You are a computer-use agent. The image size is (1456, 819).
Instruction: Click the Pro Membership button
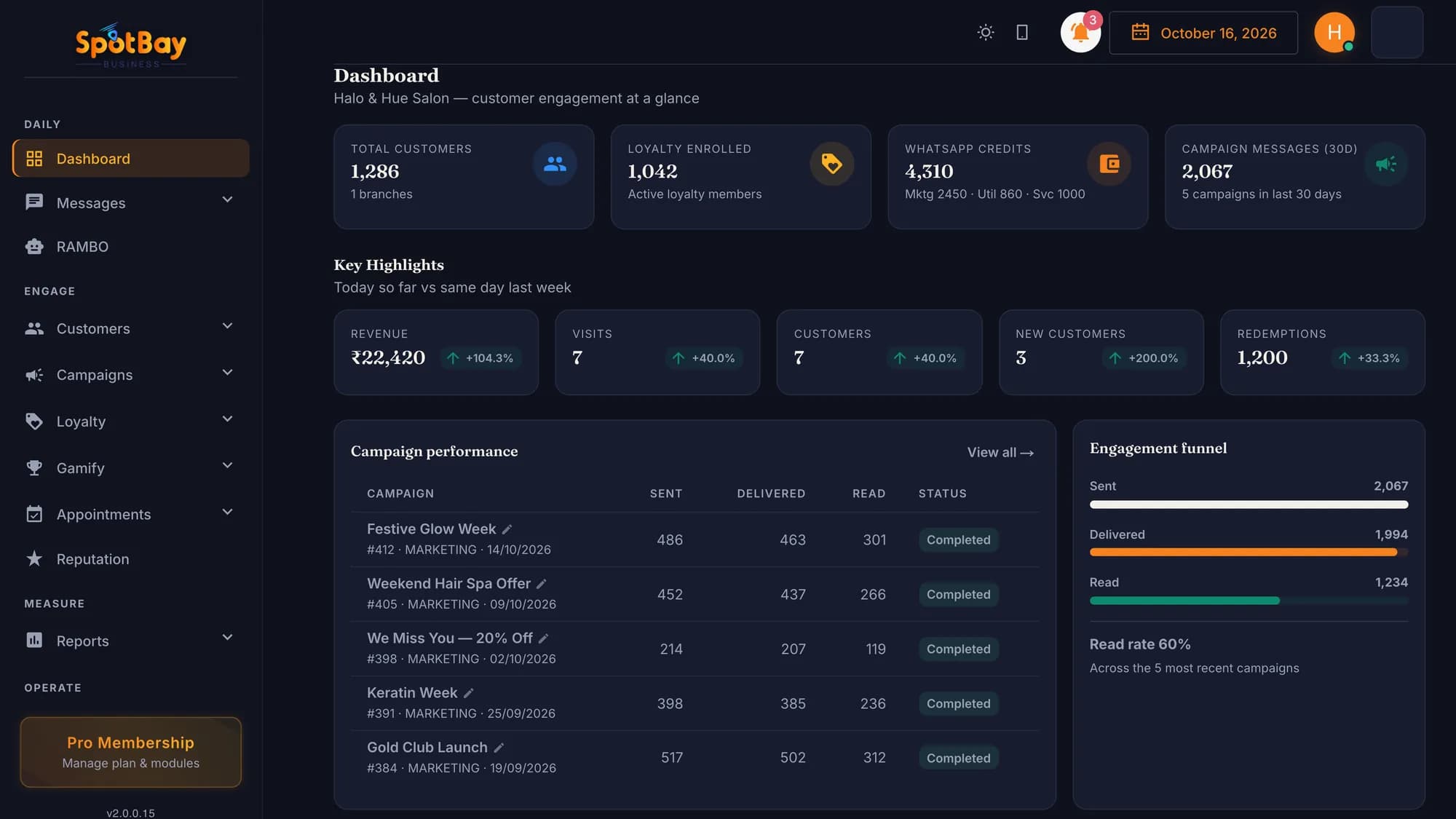pos(131,752)
